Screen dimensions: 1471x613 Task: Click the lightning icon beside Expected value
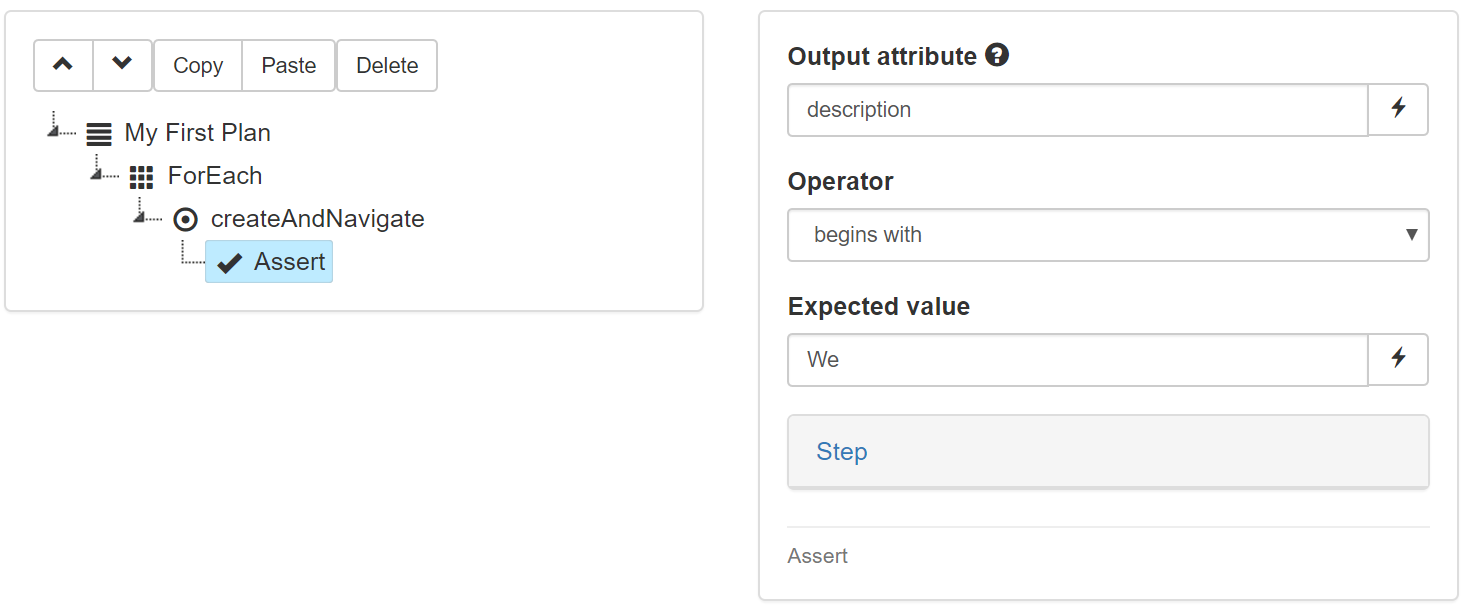point(1398,359)
